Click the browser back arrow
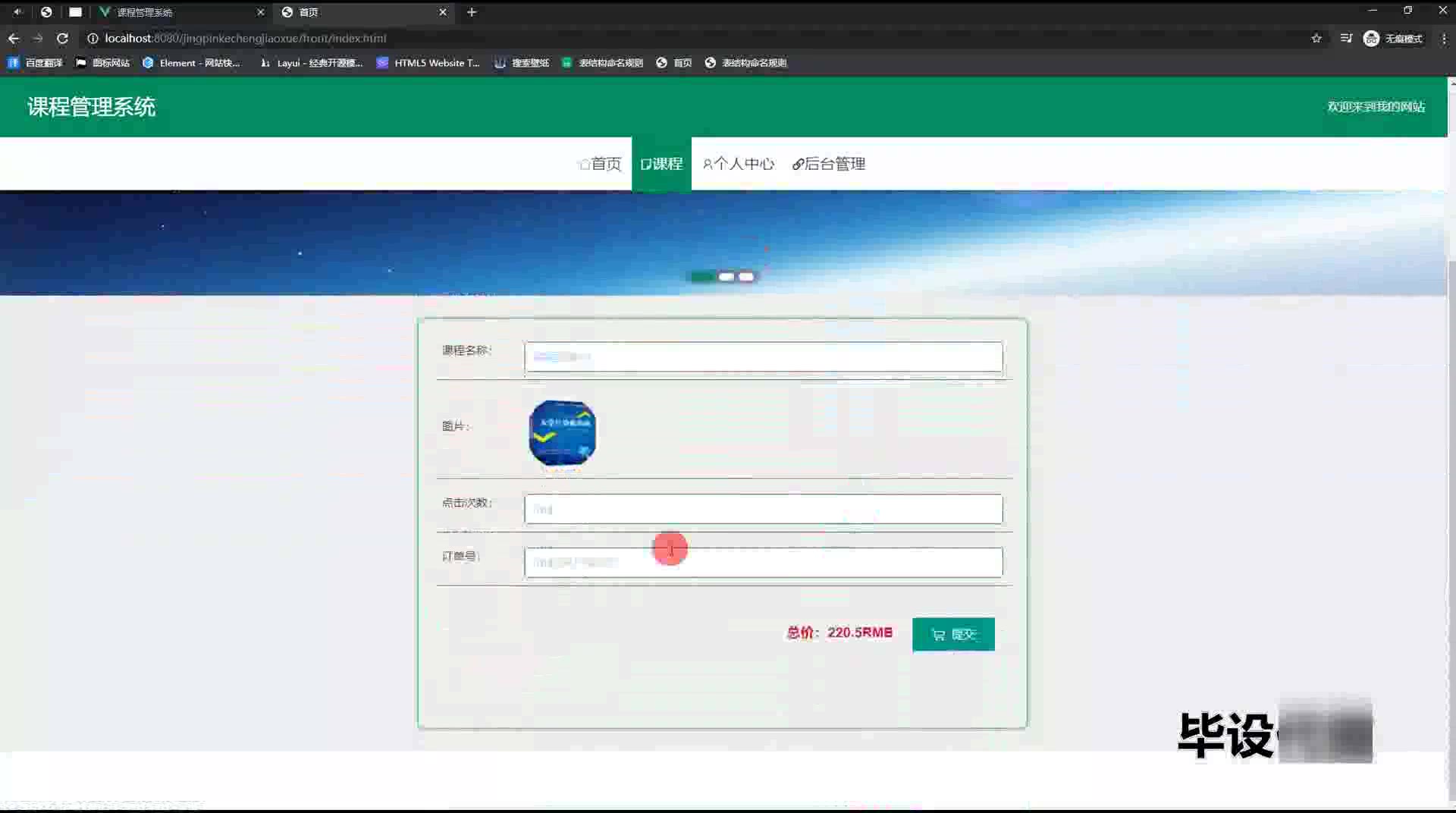This screenshot has height=813, width=1456. click(14, 38)
